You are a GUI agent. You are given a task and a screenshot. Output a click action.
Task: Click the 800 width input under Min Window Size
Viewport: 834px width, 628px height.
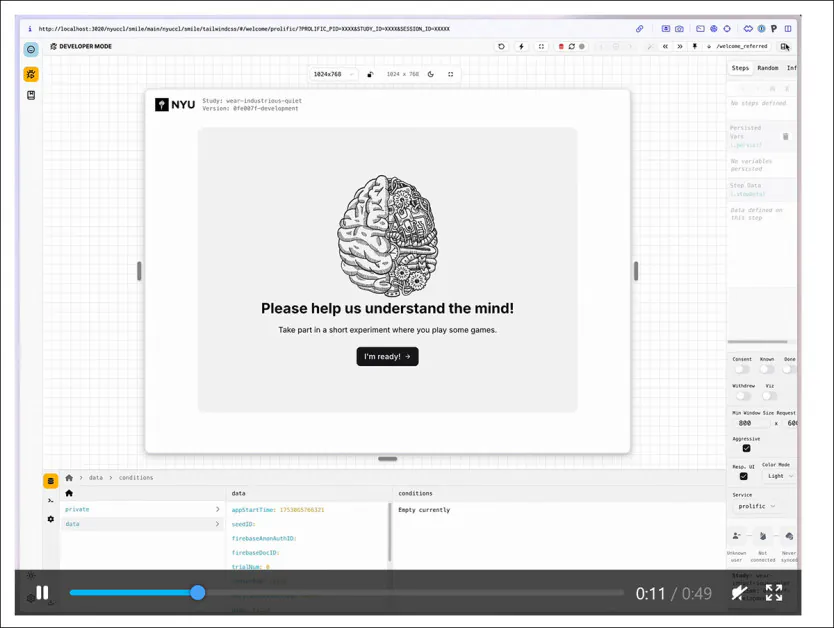(x=743, y=421)
